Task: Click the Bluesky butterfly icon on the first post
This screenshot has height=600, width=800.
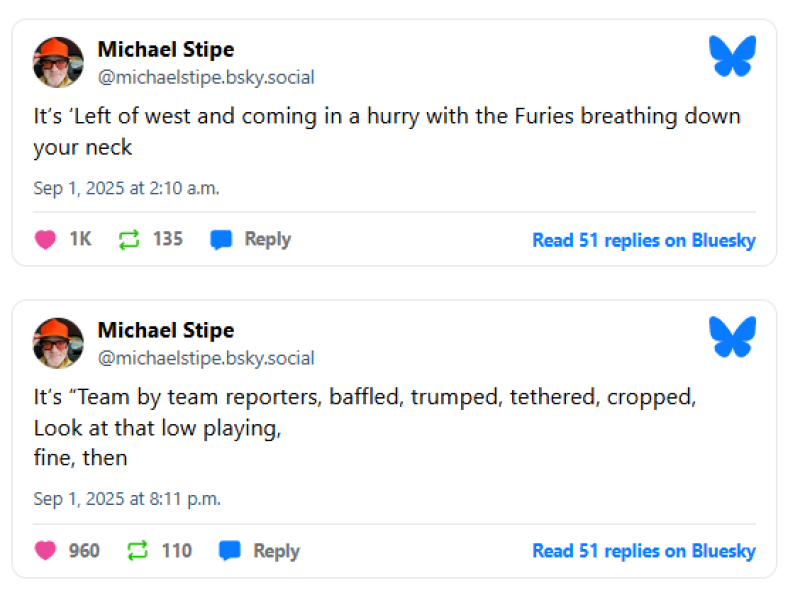Action: (x=733, y=56)
